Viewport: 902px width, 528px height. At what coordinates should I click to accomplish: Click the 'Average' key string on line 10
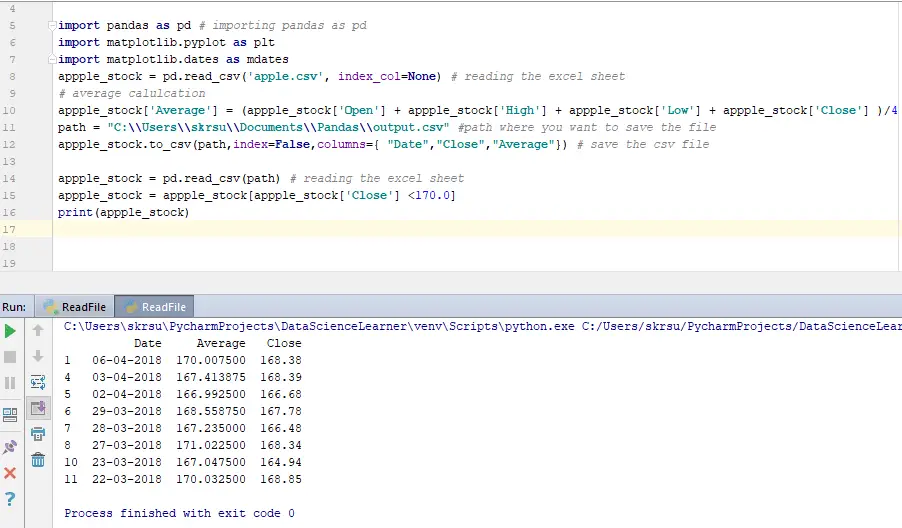pyautogui.click(x=181, y=110)
